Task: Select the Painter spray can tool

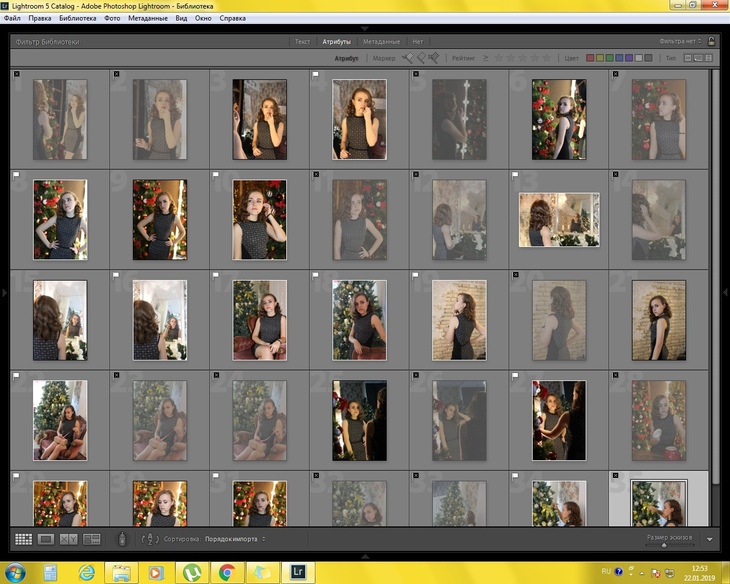Action: [122, 539]
